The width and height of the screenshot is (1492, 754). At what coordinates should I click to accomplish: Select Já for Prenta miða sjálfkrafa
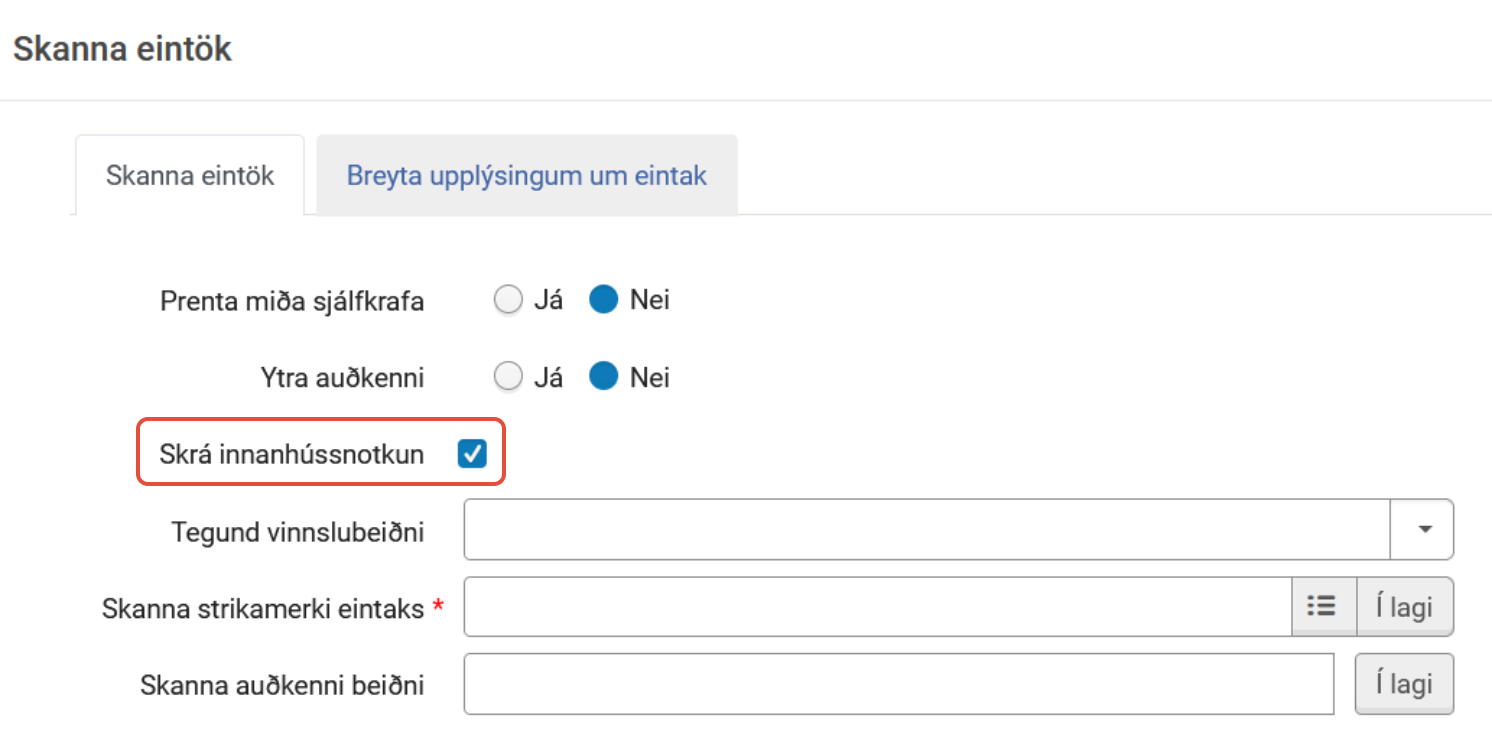(509, 300)
